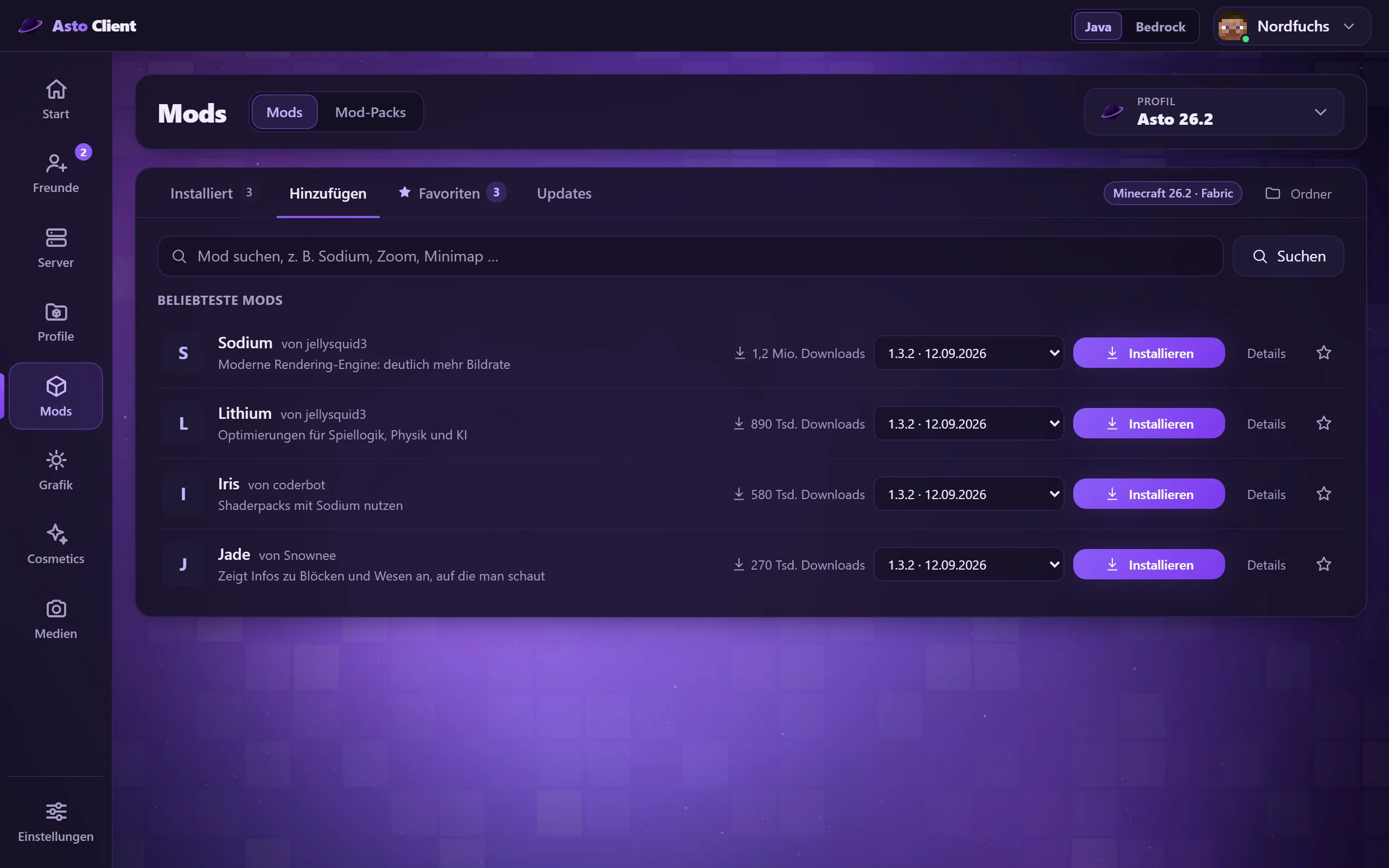
Task: Switch edition to Java
Action: [x=1098, y=27]
